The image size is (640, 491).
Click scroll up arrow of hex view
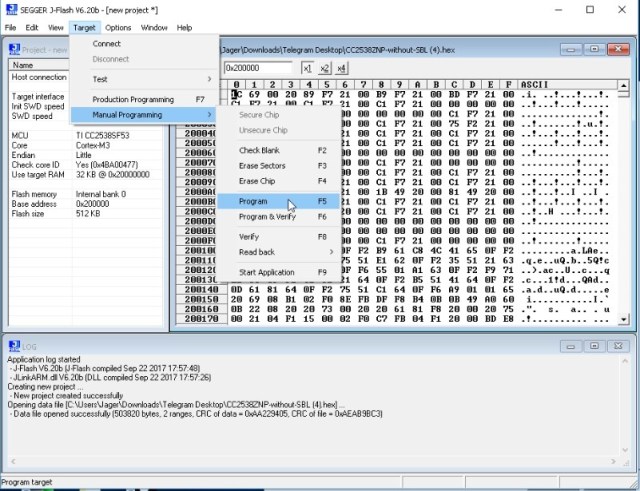point(623,86)
